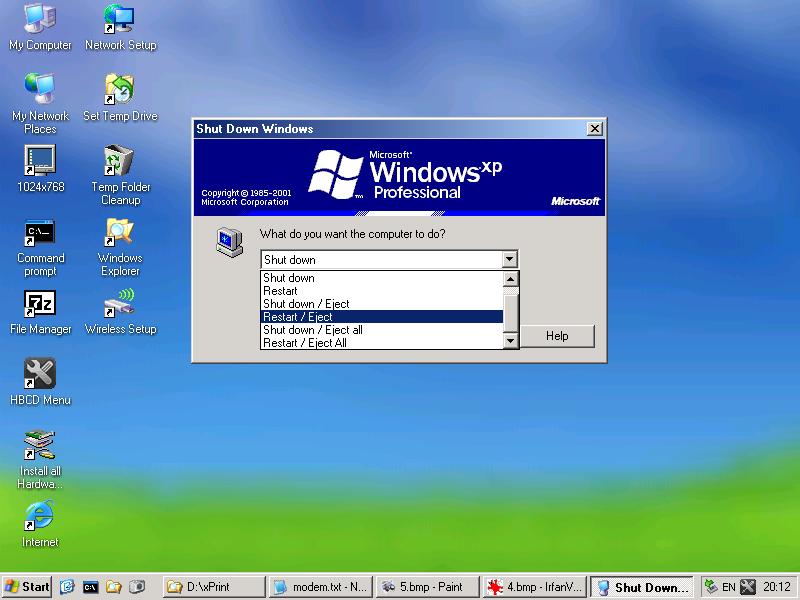The height and width of the screenshot is (600, 800).
Task: Switch to modem.txt Notepad taskbar button
Action: (321, 587)
